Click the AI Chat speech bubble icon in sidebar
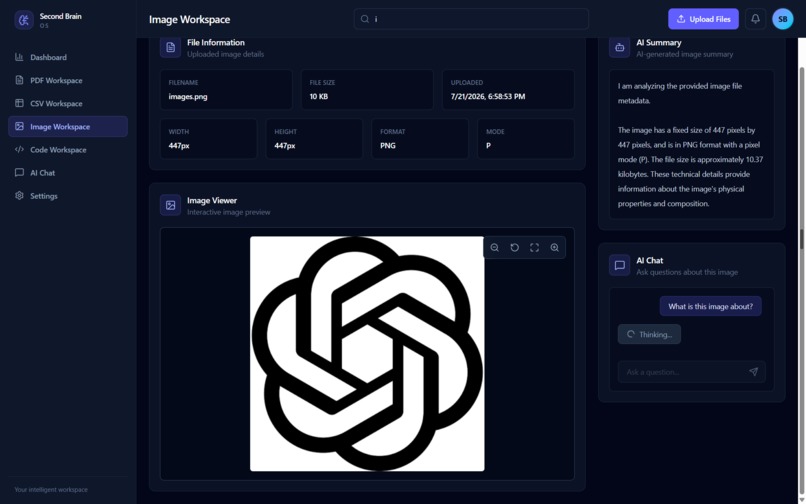 tap(19, 173)
